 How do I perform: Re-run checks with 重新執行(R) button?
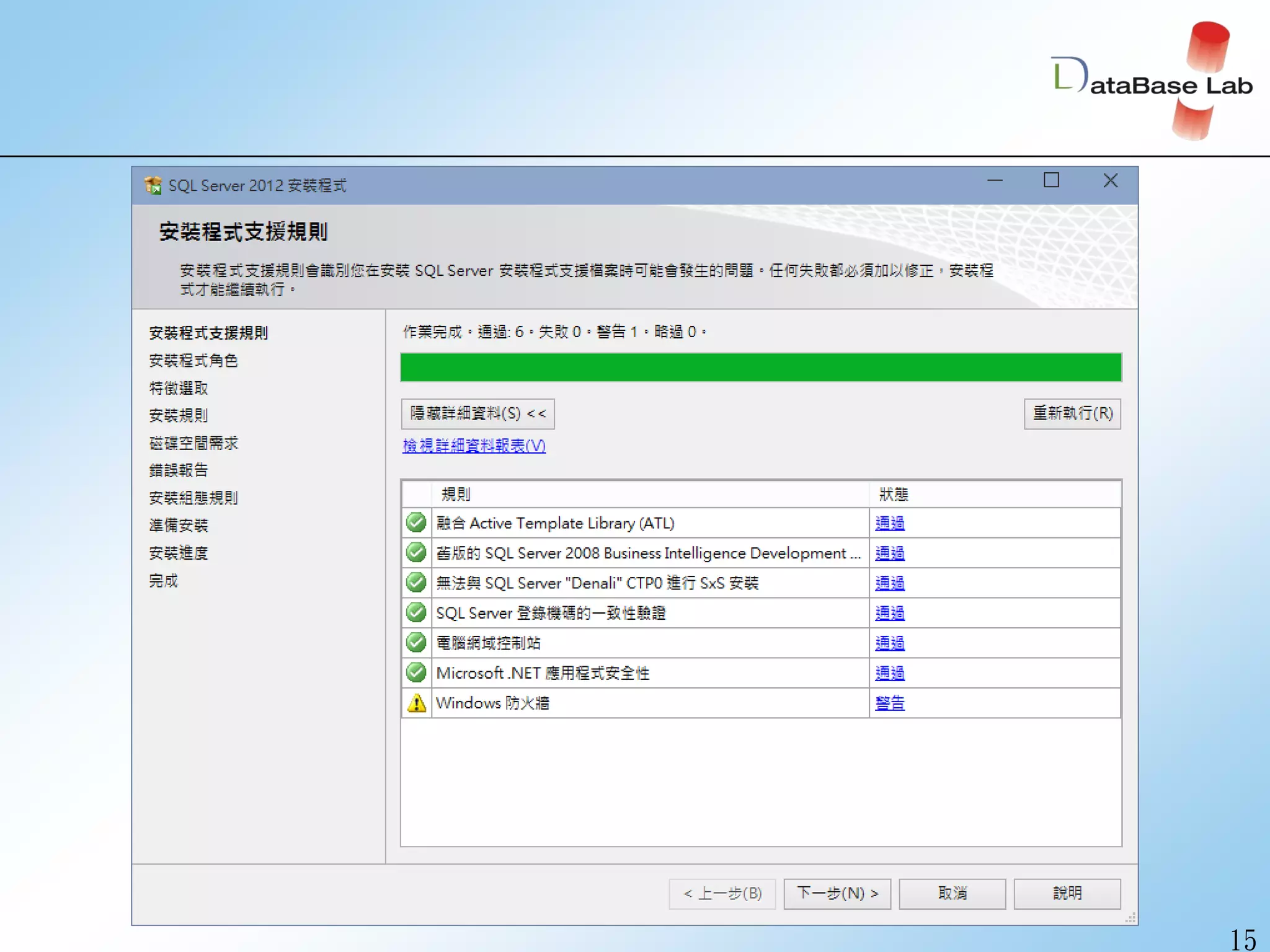tap(1072, 413)
